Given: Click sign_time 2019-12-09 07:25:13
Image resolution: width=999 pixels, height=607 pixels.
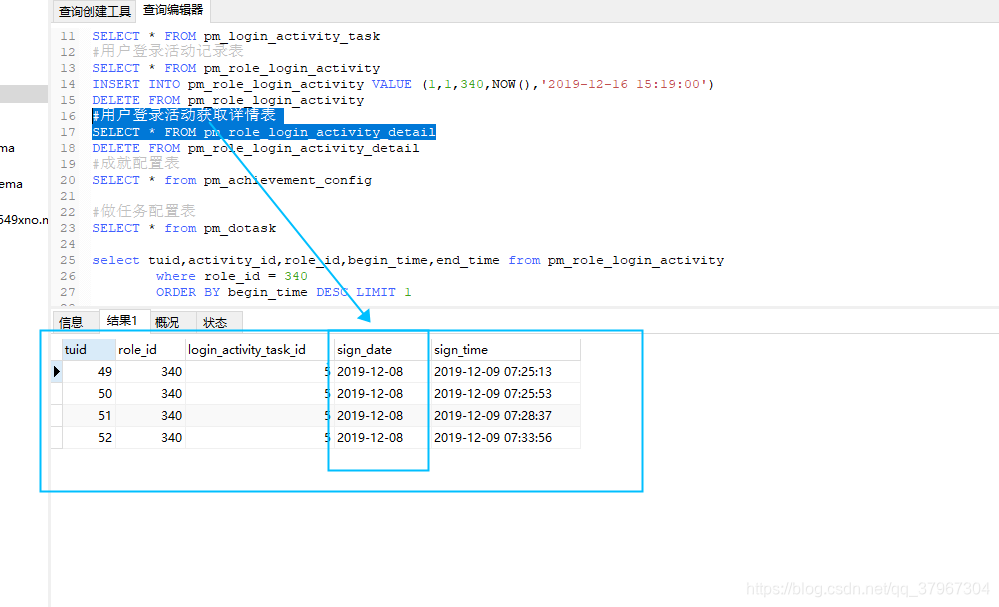Looking at the screenshot, I should [x=506, y=371].
